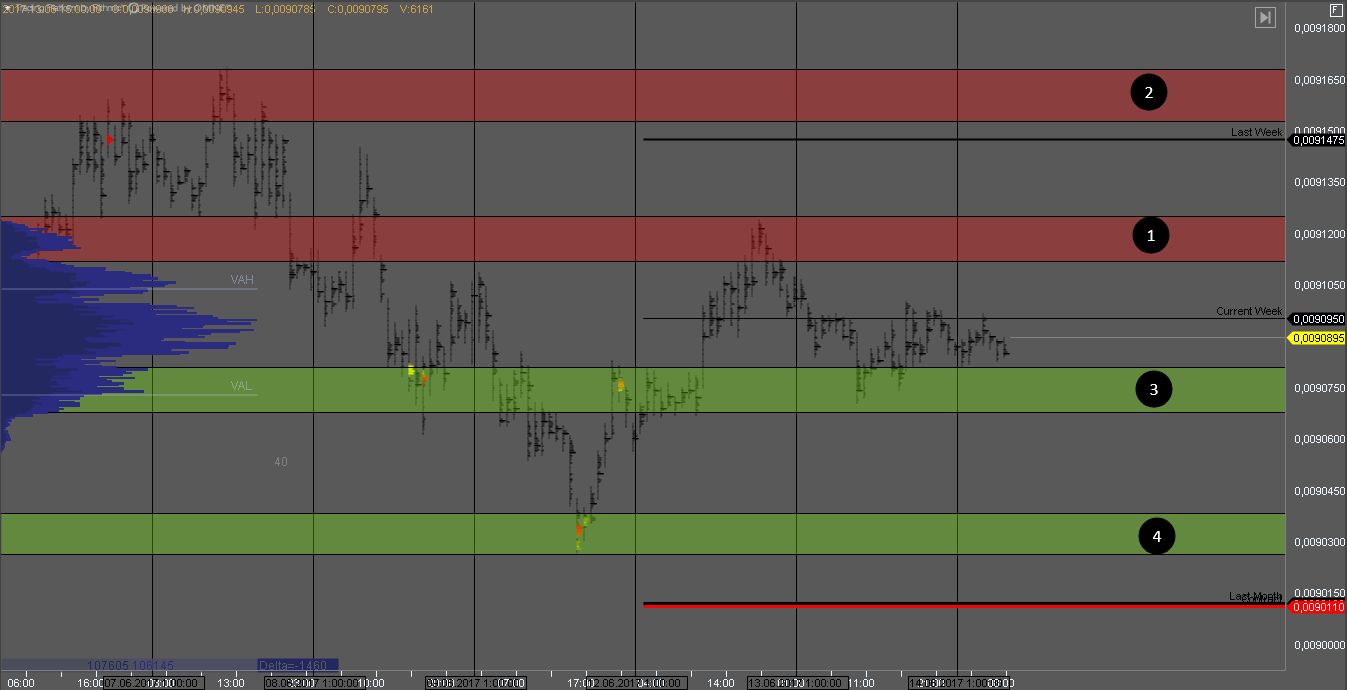Click the Current Week level label

click(x=1248, y=311)
